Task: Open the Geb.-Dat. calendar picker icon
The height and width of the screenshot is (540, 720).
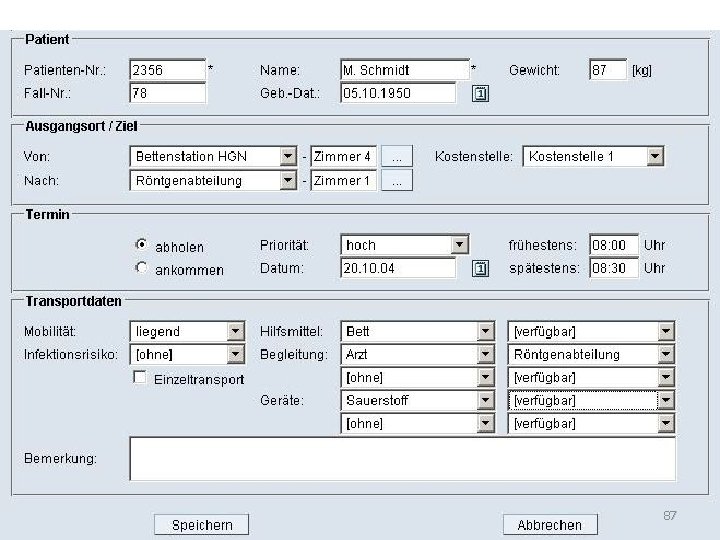Action: click(x=480, y=94)
